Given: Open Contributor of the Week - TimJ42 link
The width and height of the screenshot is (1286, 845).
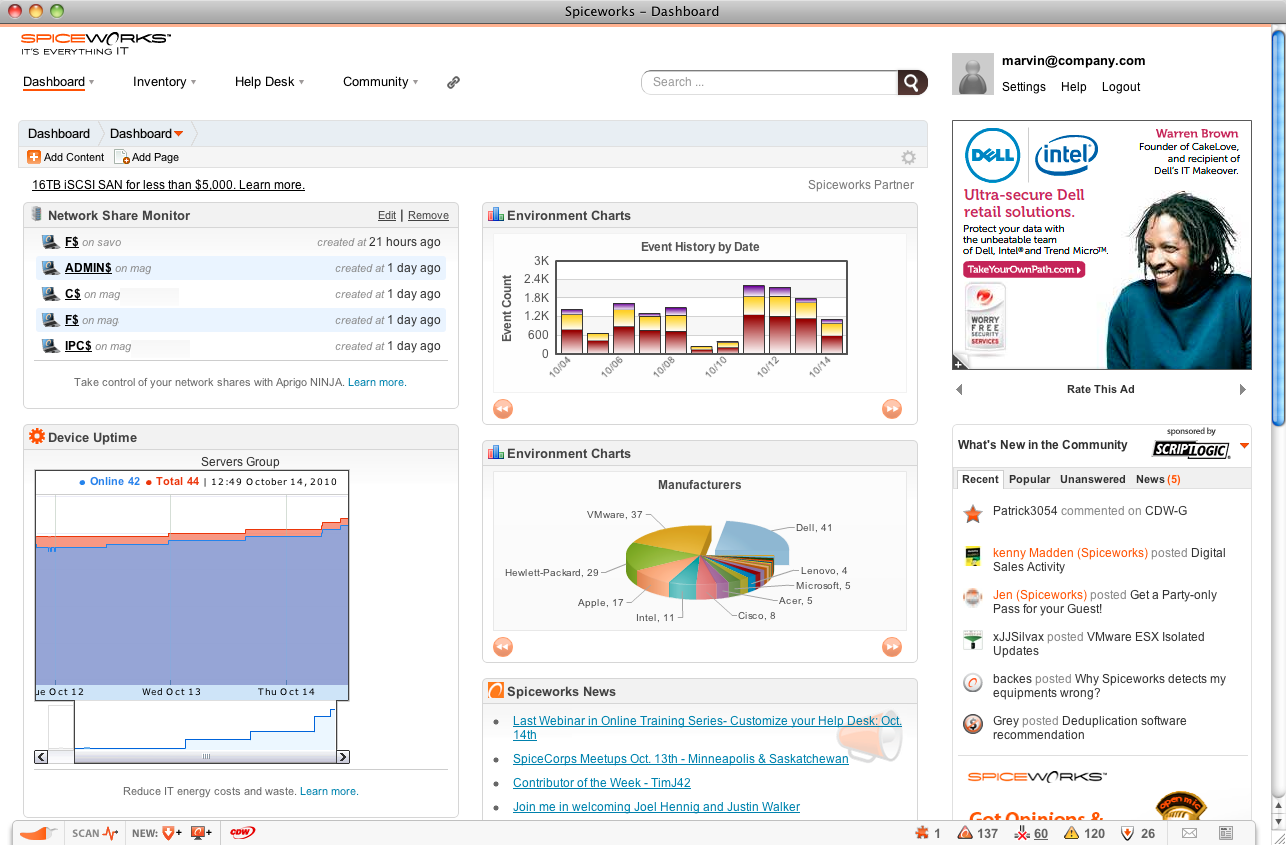Looking at the screenshot, I should coord(602,783).
